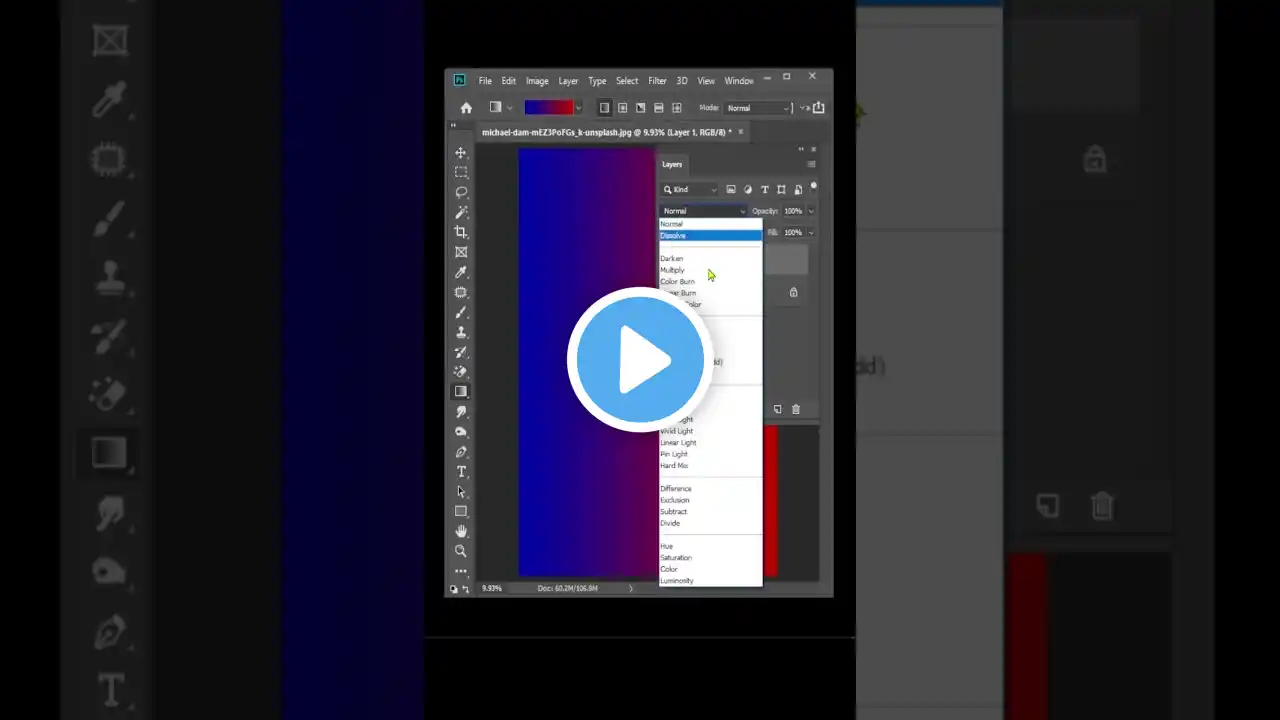Select the Spot Healing Brush tool
Viewport: 1280px width, 720px height.
click(461, 292)
